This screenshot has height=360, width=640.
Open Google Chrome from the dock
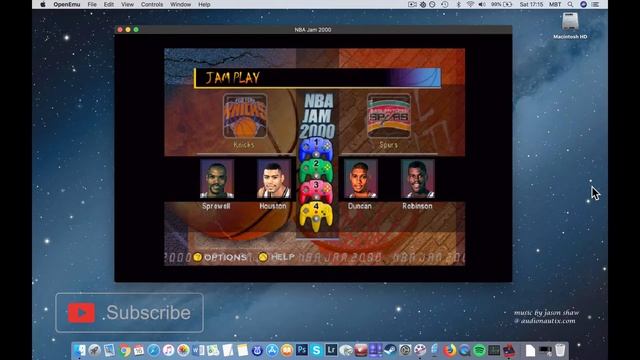pos(124,350)
